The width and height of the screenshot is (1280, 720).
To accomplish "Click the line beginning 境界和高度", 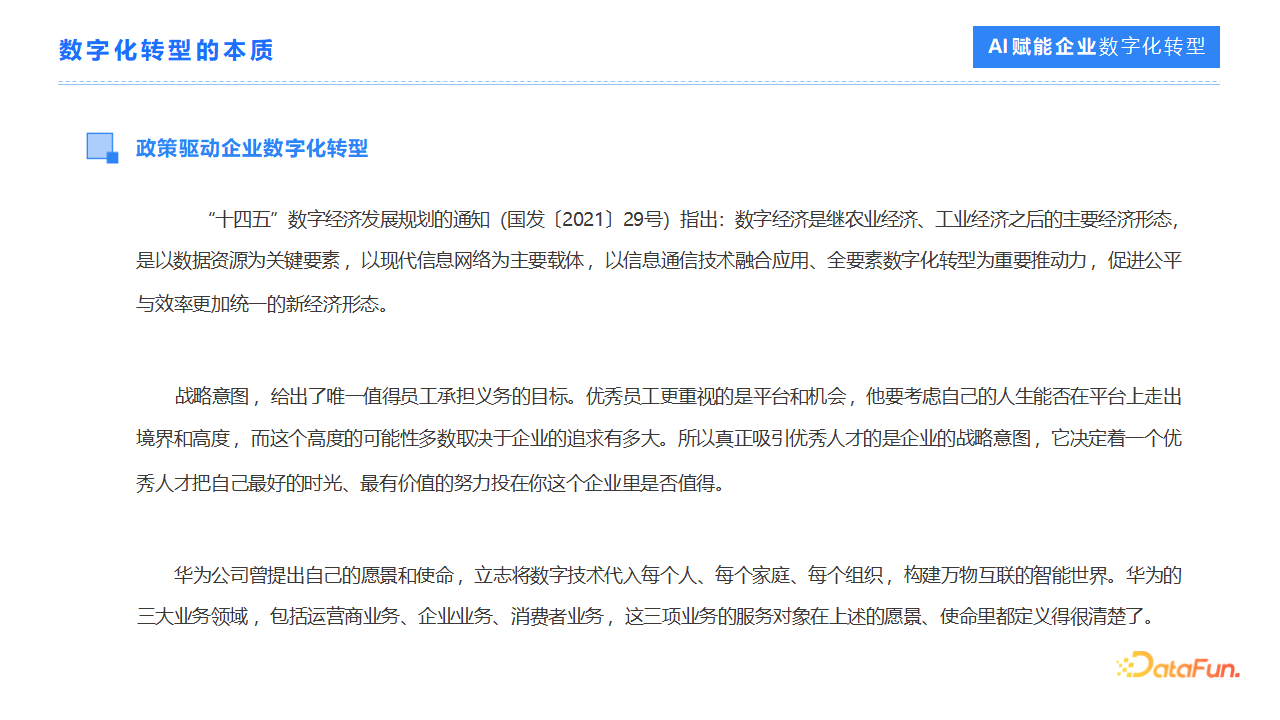I will click(x=659, y=439).
